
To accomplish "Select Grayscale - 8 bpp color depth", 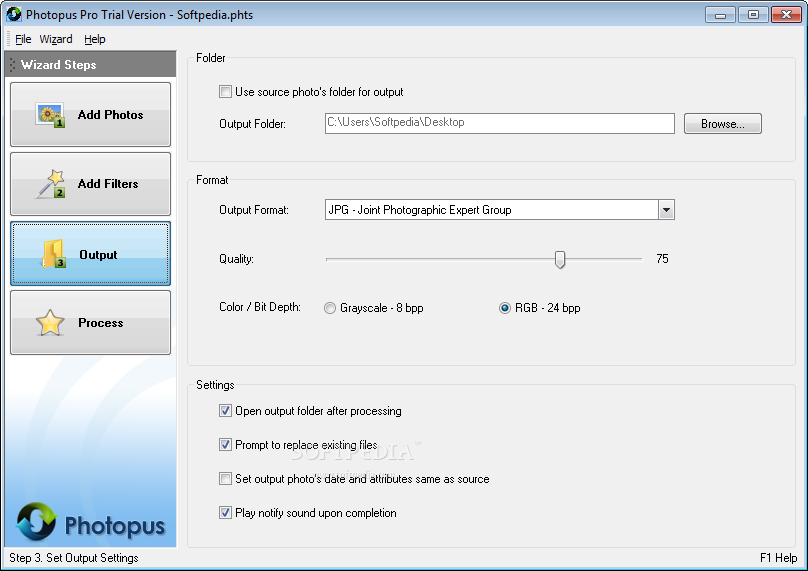I will coord(330,308).
